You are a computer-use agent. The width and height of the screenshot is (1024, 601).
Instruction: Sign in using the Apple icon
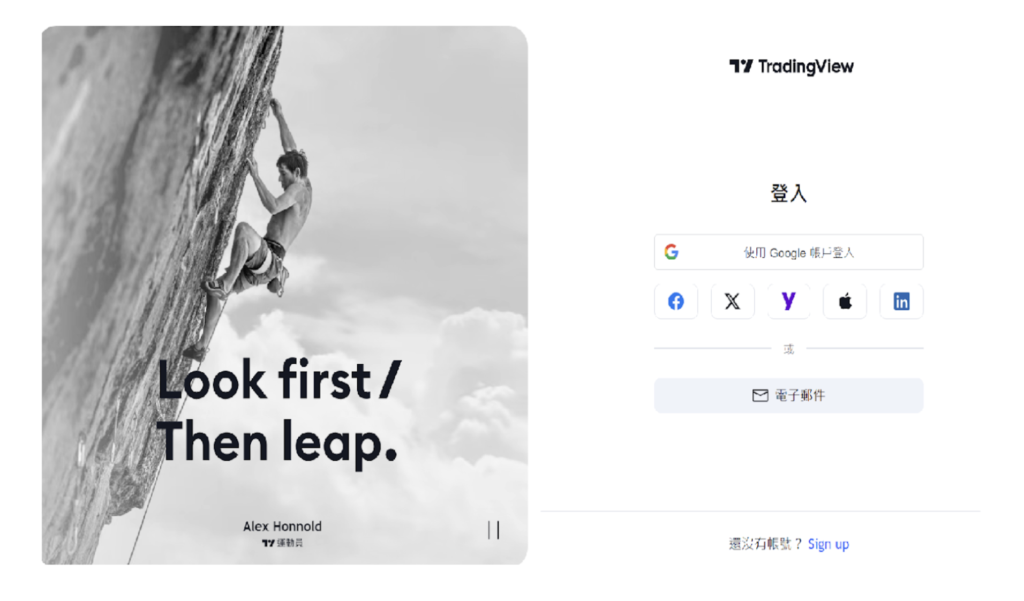(x=845, y=301)
